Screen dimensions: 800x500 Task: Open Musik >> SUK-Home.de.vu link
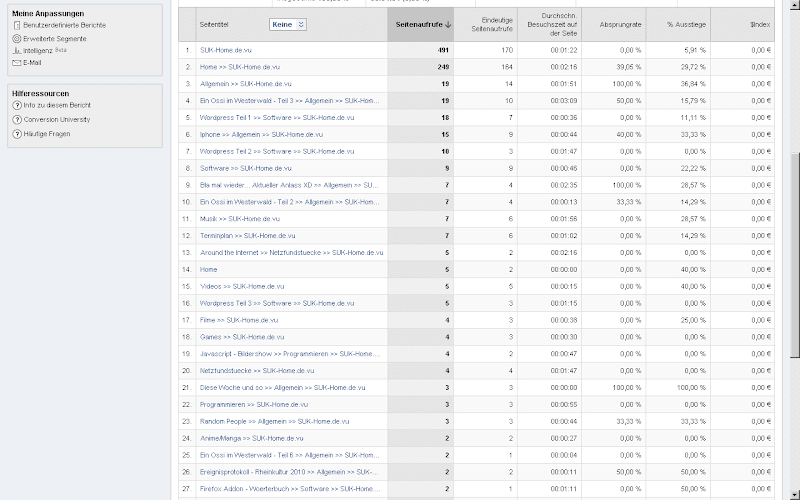[239, 218]
